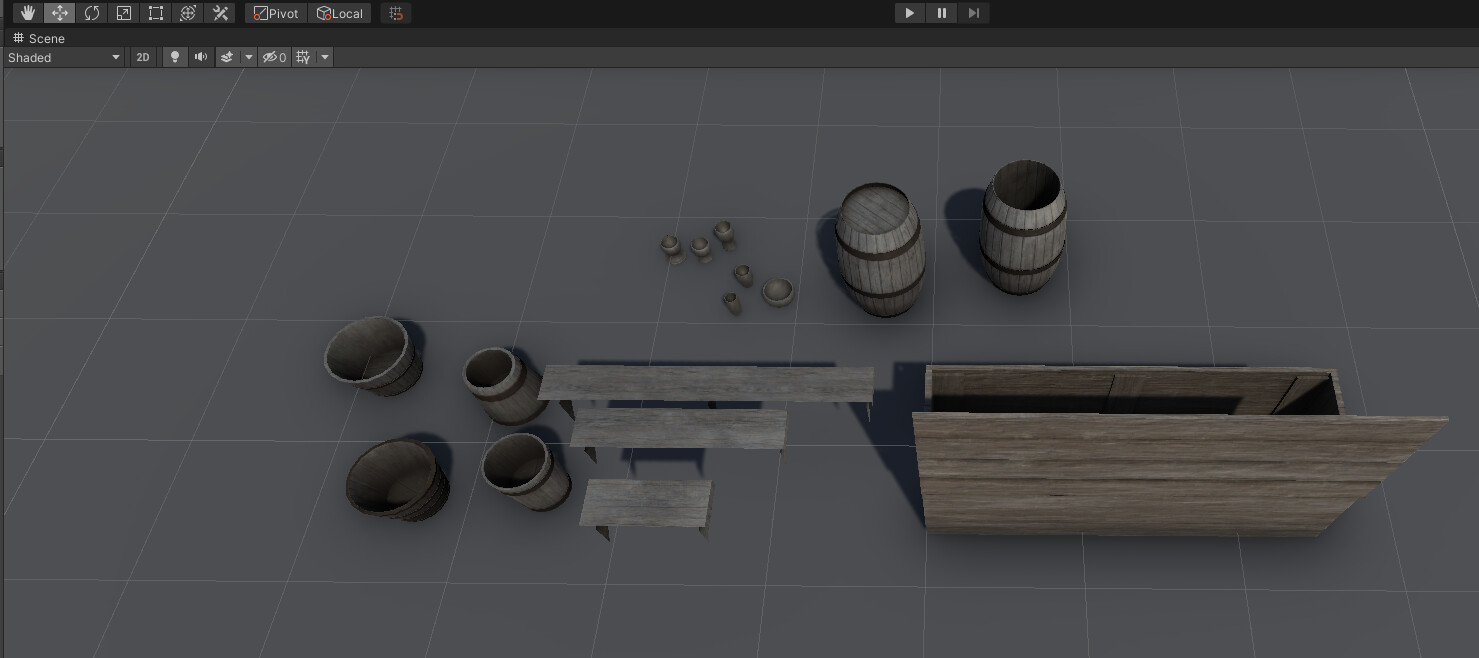Click the grid snapping toggle icon
This screenshot has width=1479, height=658.
tap(395, 13)
